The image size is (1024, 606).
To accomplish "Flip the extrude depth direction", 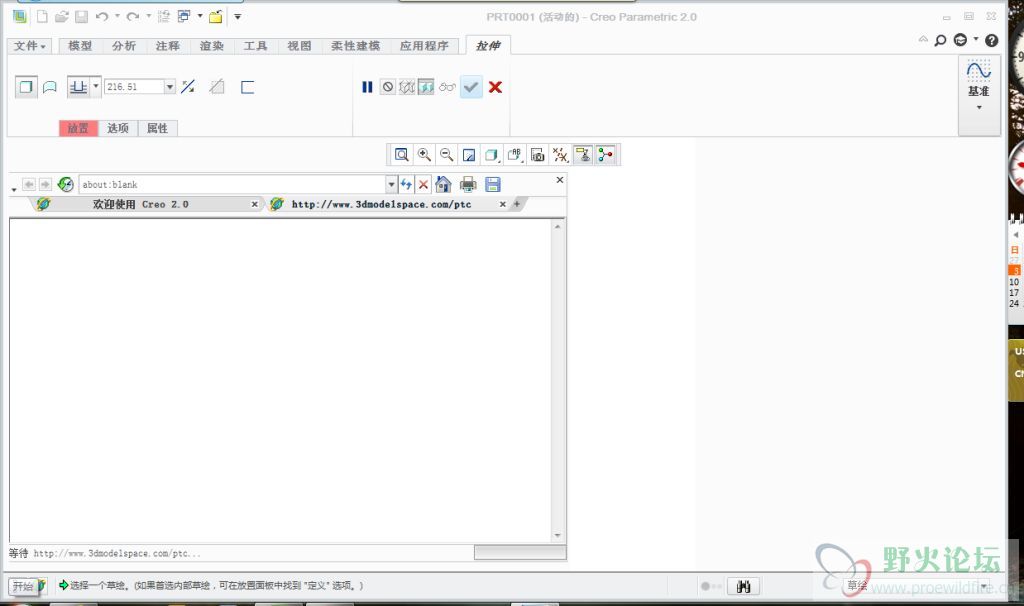I will 188,86.
